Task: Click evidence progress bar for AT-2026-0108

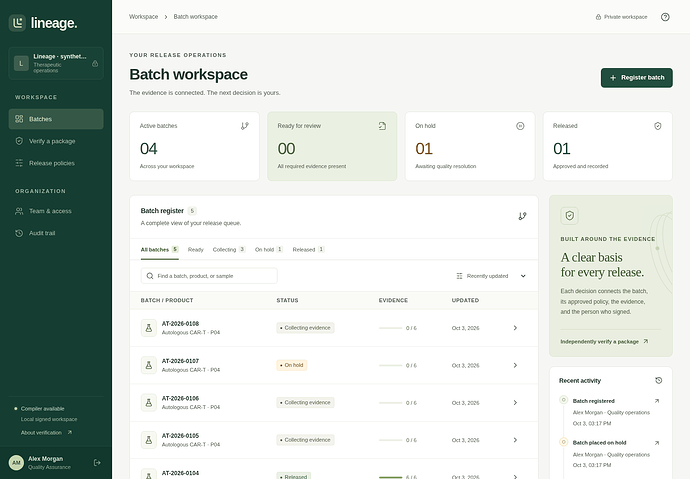Action: (x=390, y=328)
